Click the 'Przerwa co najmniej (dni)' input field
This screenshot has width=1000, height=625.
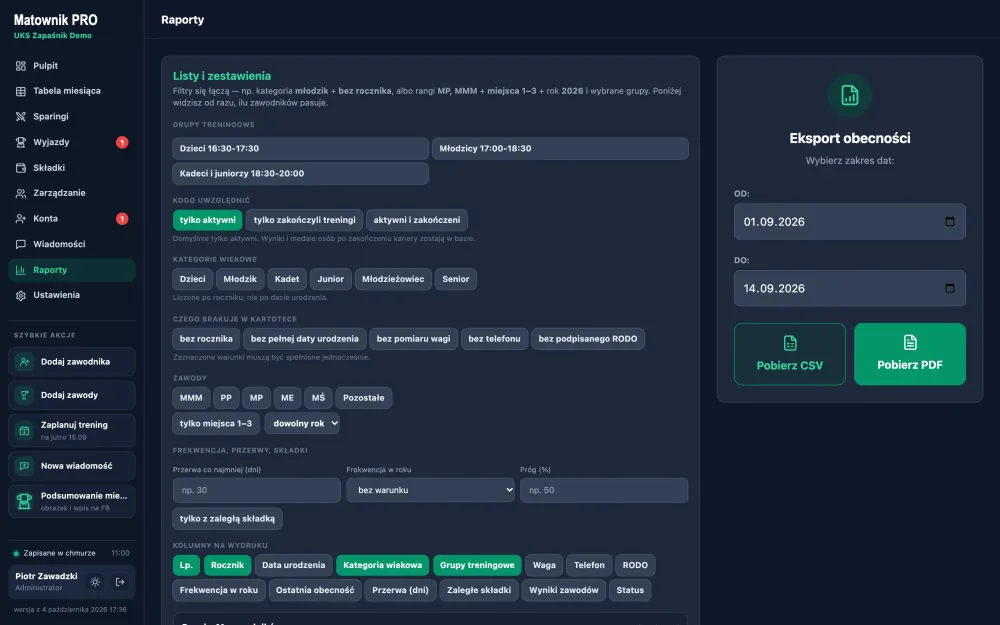click(x=256, y=490)
